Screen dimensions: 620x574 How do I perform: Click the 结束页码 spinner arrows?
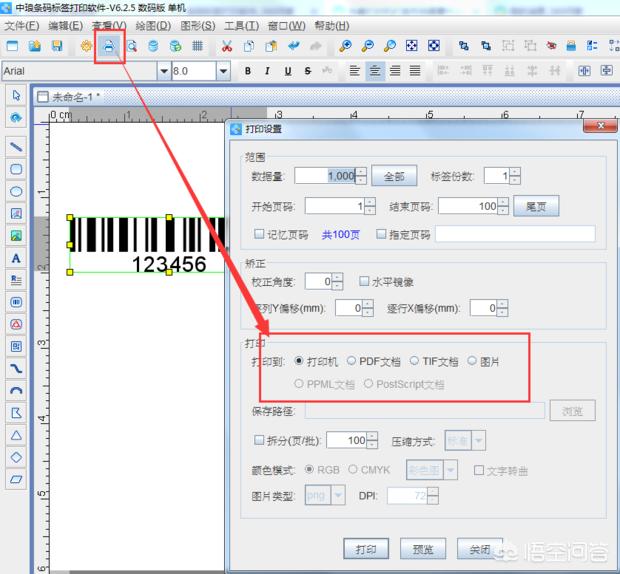coord(503,206)
